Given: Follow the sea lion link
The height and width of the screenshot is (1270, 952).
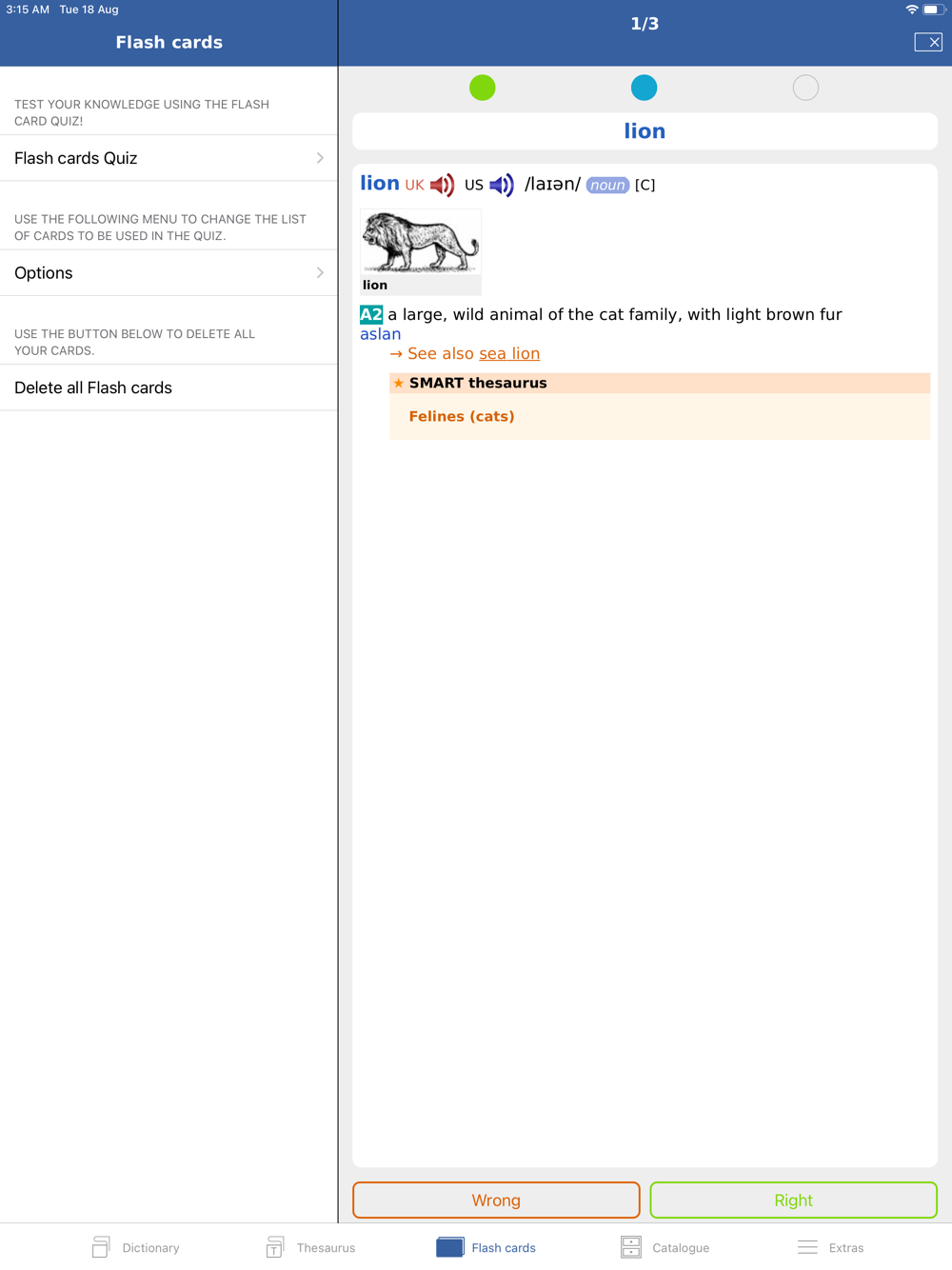Looking at the screenshot, I should pos(509,353).
